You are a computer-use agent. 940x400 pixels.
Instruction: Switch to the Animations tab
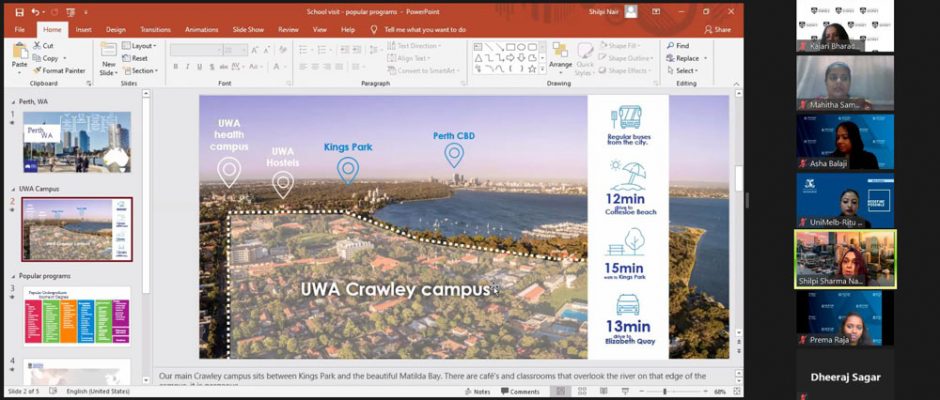pyautogui.click(x=201, y=29)
